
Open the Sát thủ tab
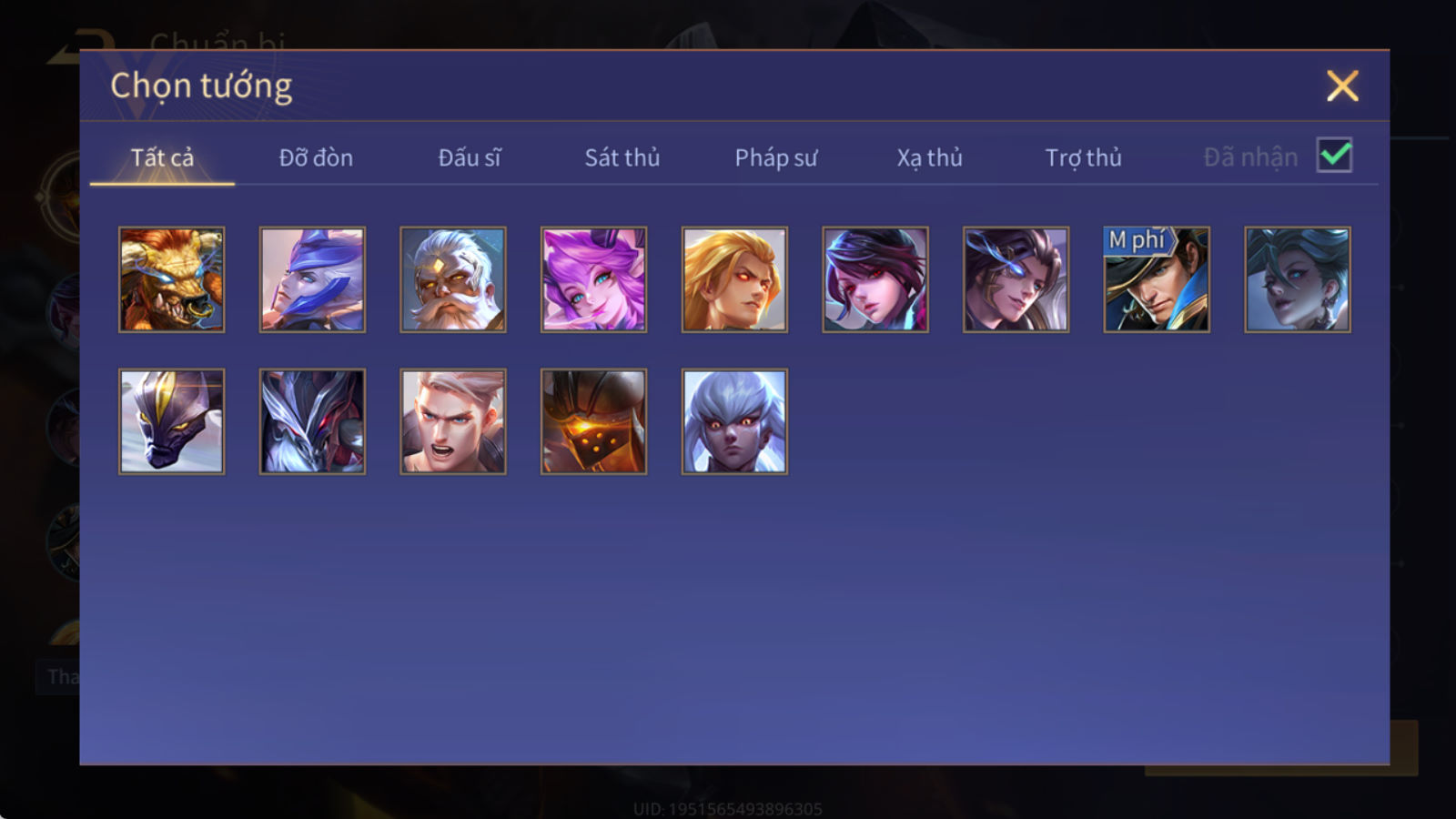[622, 157]
